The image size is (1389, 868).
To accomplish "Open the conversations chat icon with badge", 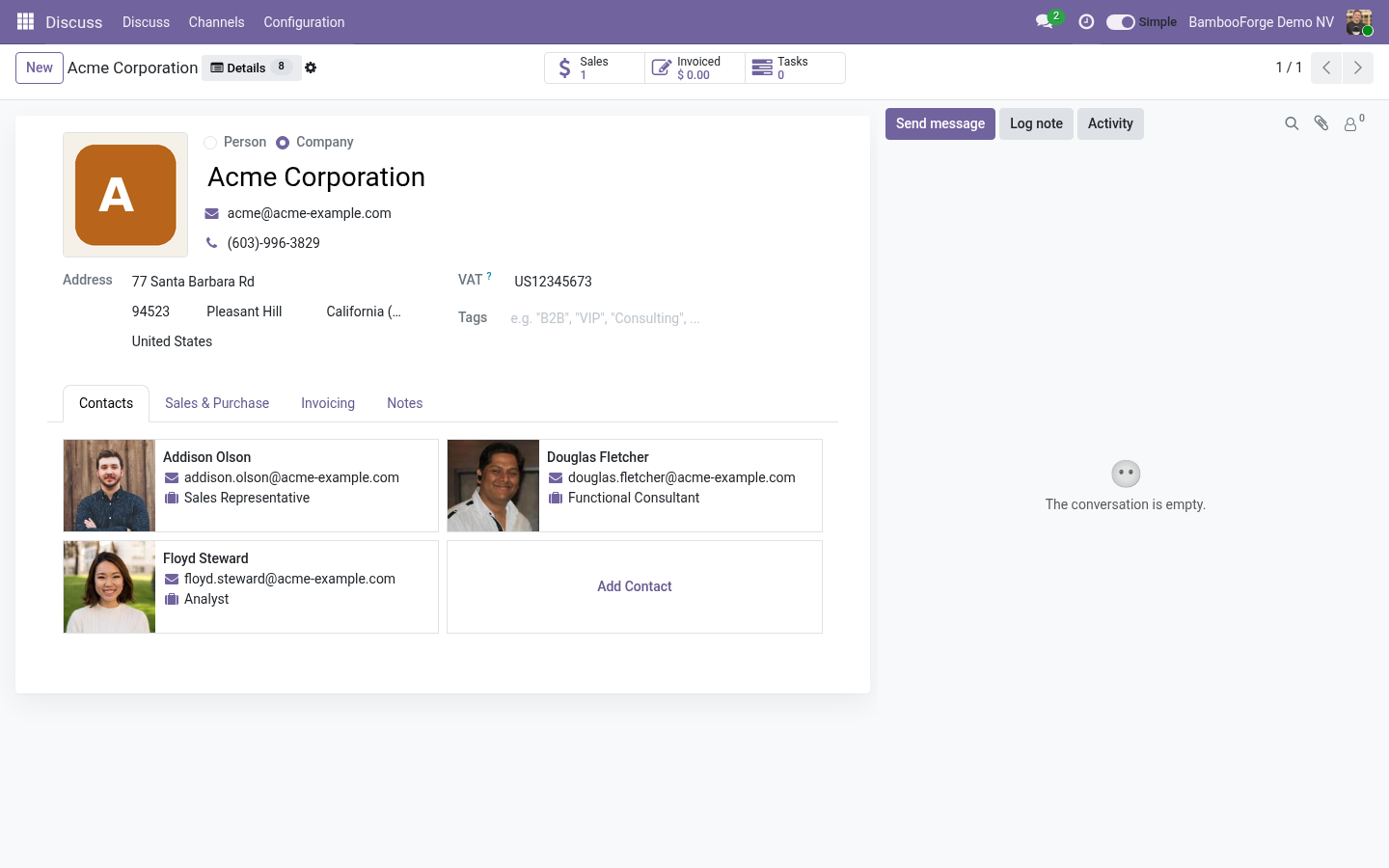I will point(1048,21).
